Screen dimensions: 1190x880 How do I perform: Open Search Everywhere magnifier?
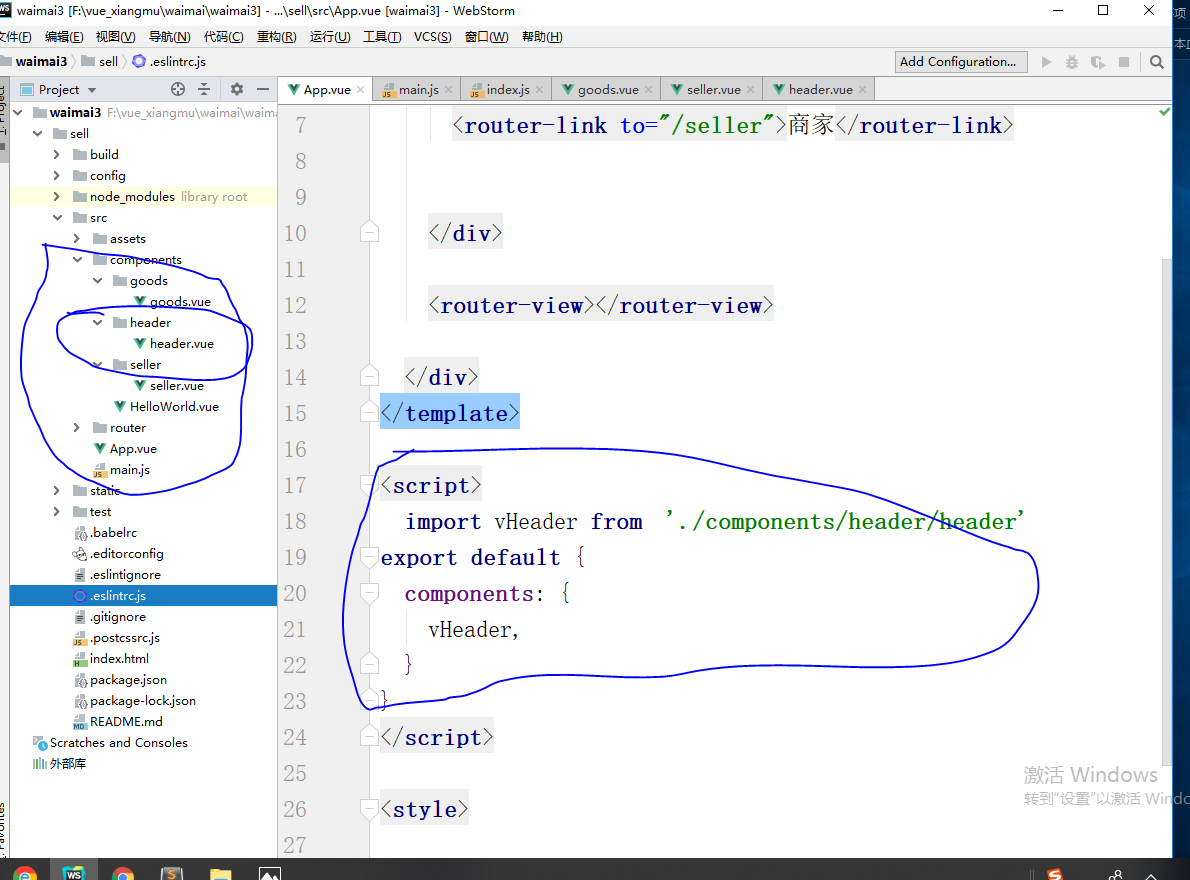[x=1157, y=61]
